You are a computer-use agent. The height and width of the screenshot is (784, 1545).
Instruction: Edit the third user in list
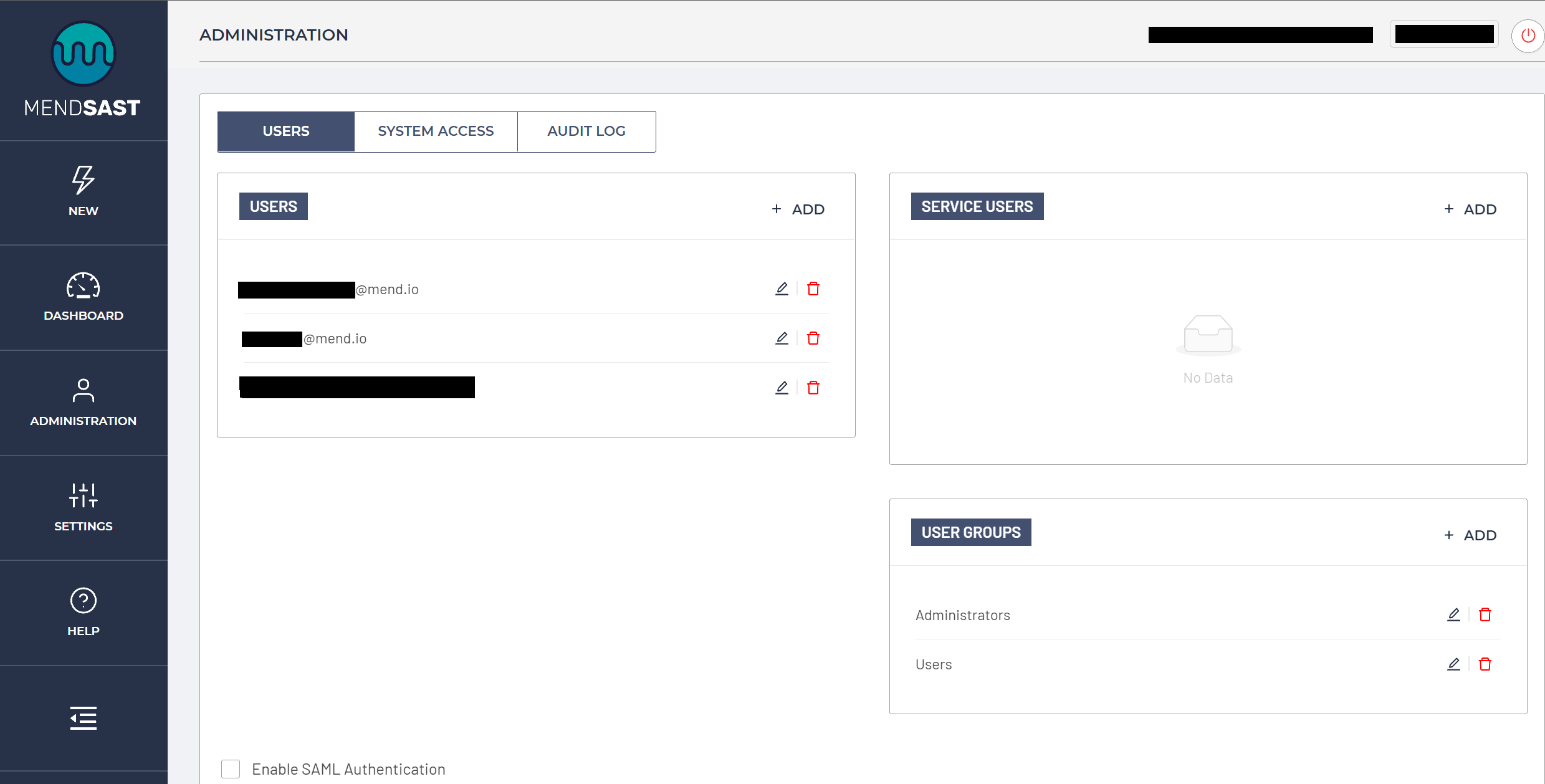pos(782,388)
